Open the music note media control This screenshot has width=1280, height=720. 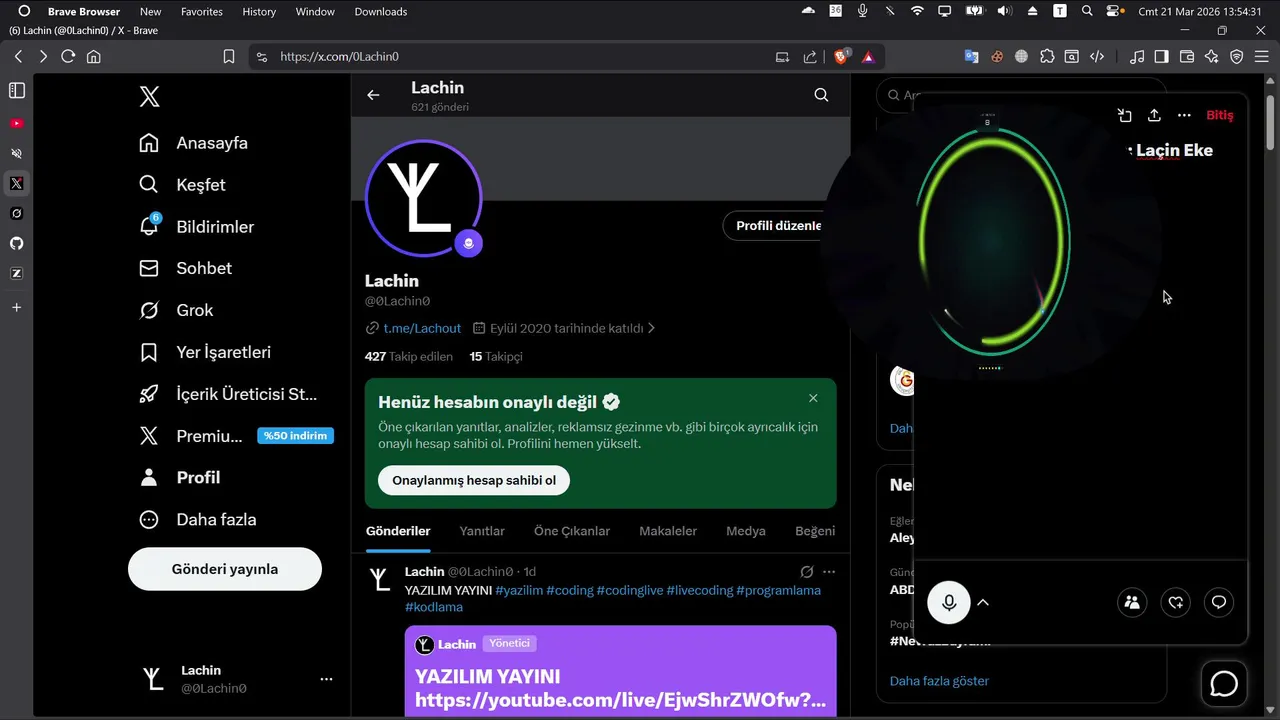(x=1137, y=57)
